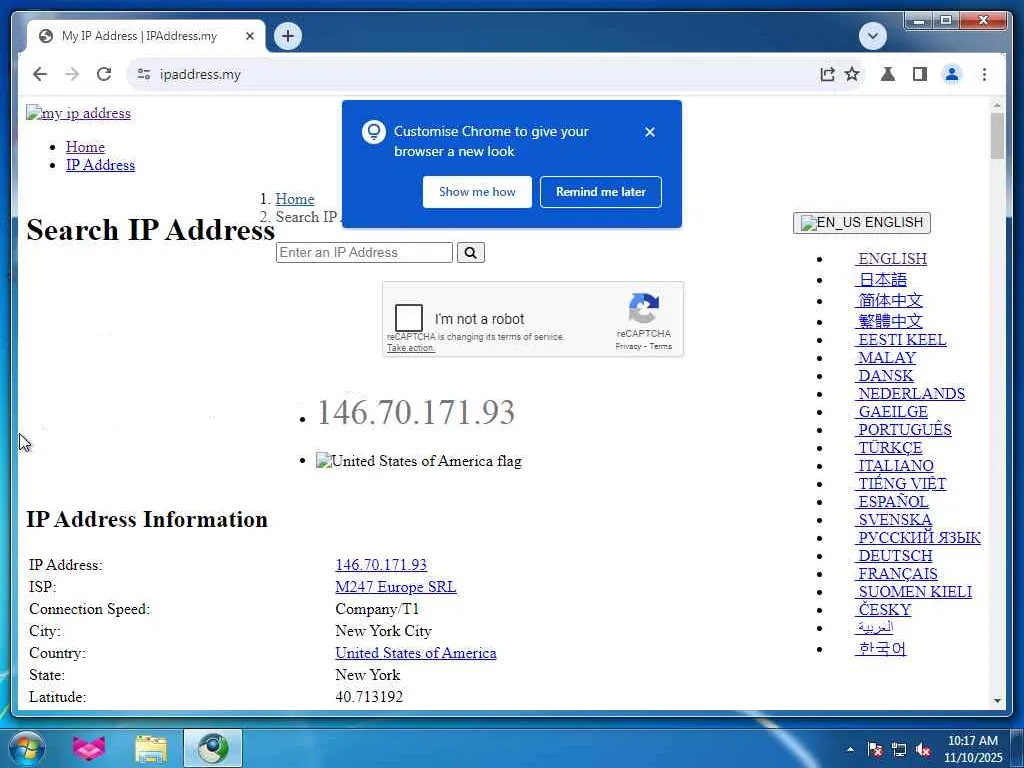Click the scrollbar down arrow
Image resolution: width=1024 pixels, height=768 pixels.
(997, 700)
